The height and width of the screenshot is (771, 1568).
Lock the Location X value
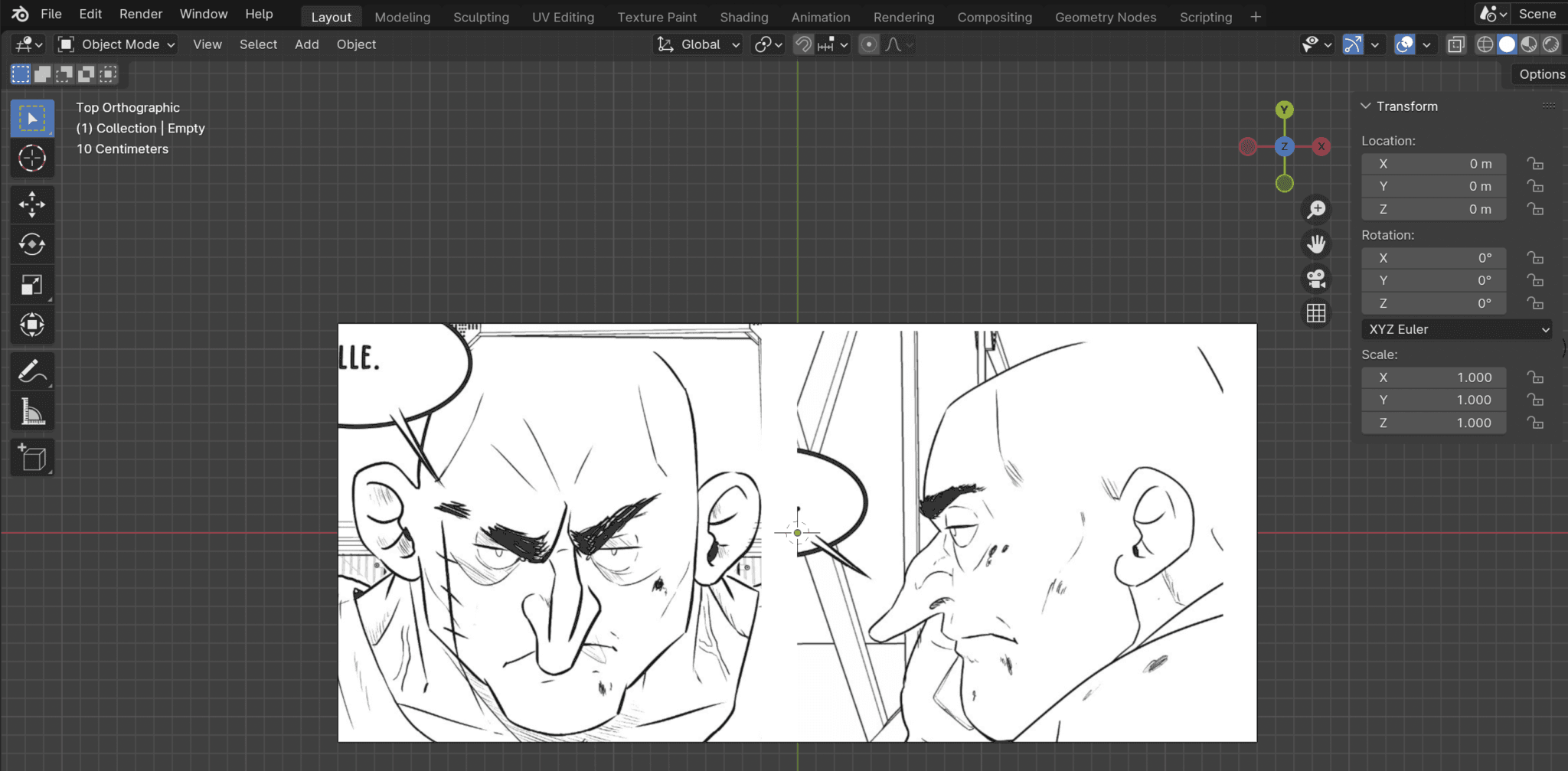click(x=1535, y=164)
